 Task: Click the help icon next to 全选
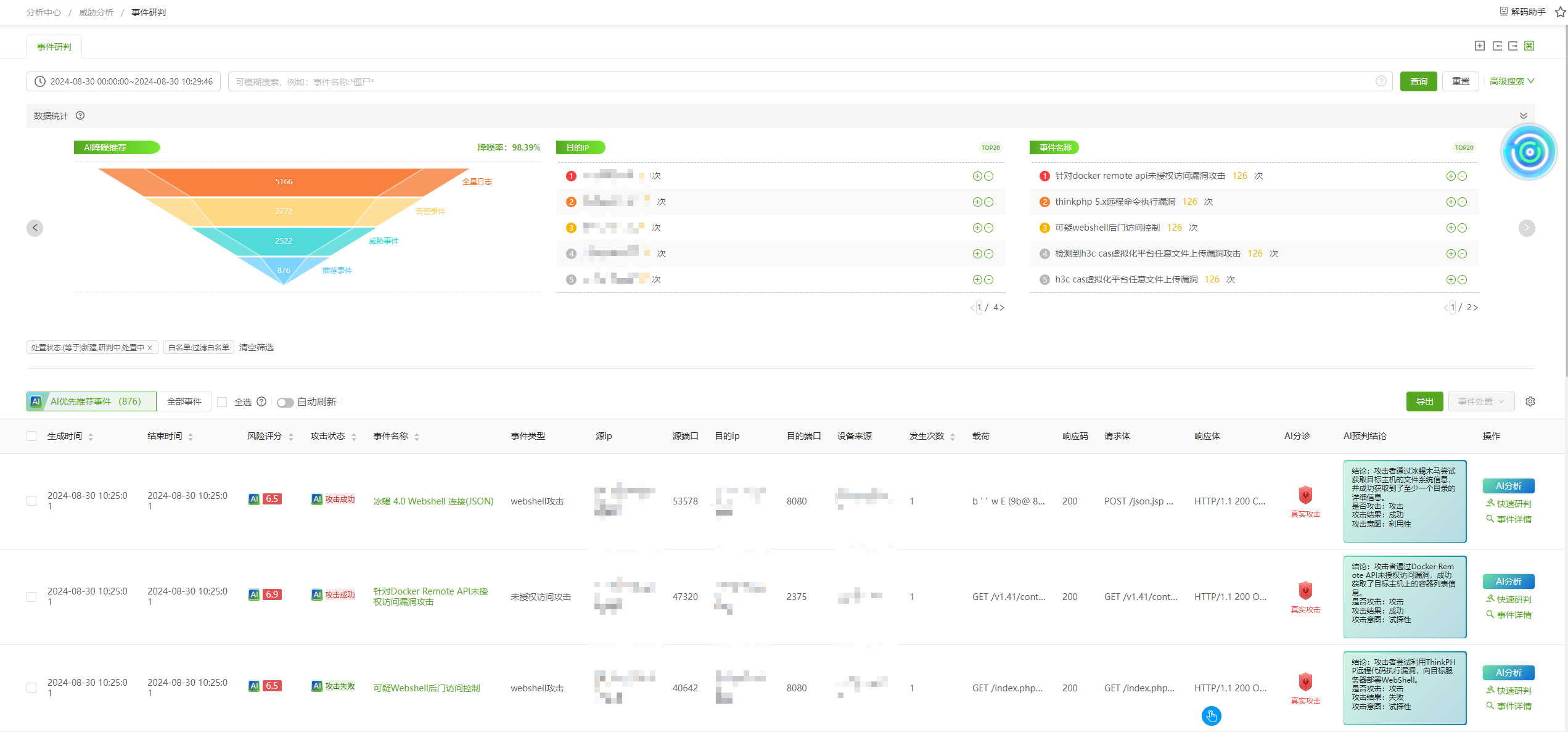pyautogui.click(x=261, y=401)
